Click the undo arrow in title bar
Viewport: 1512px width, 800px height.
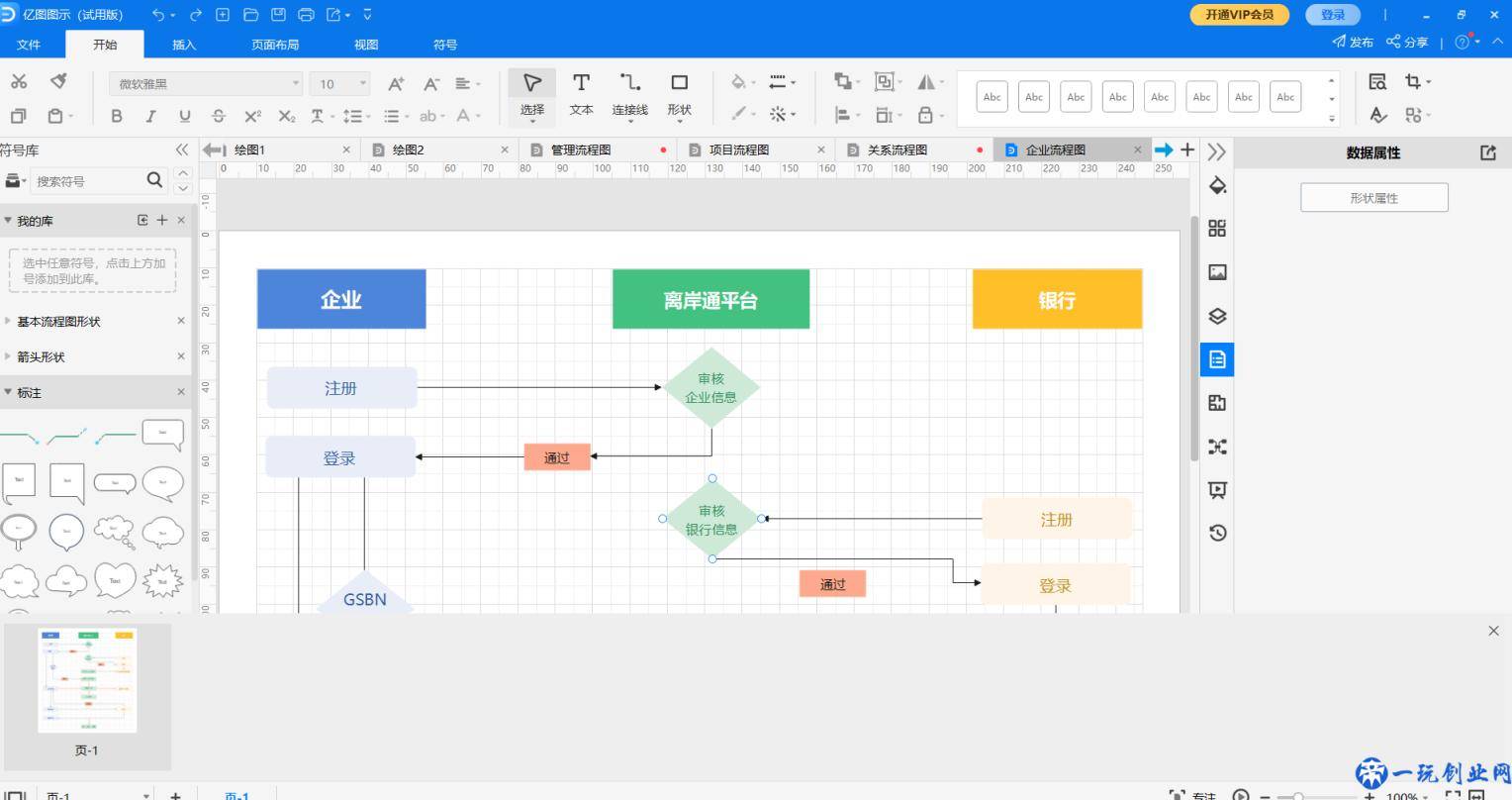pos(158,15)
